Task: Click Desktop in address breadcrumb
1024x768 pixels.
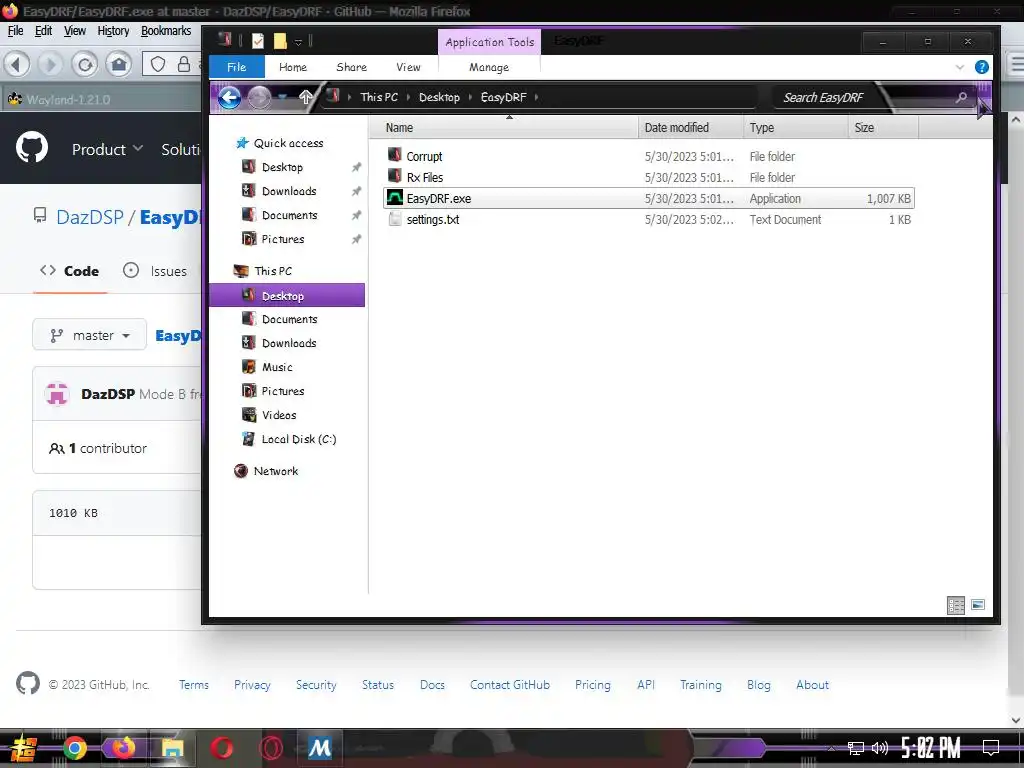Action: [439, 97]
